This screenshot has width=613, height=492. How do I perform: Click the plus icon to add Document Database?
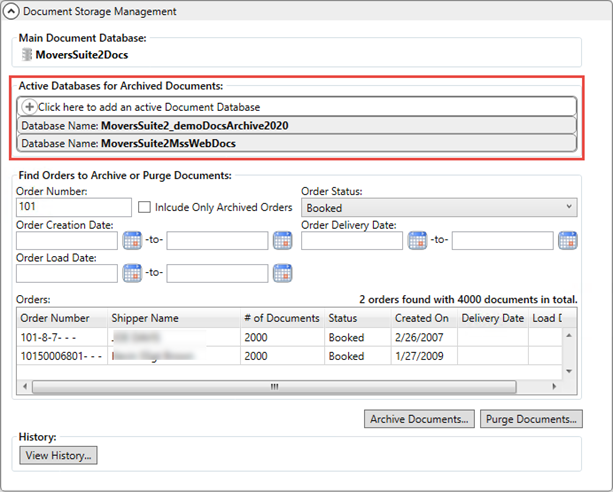29,106
